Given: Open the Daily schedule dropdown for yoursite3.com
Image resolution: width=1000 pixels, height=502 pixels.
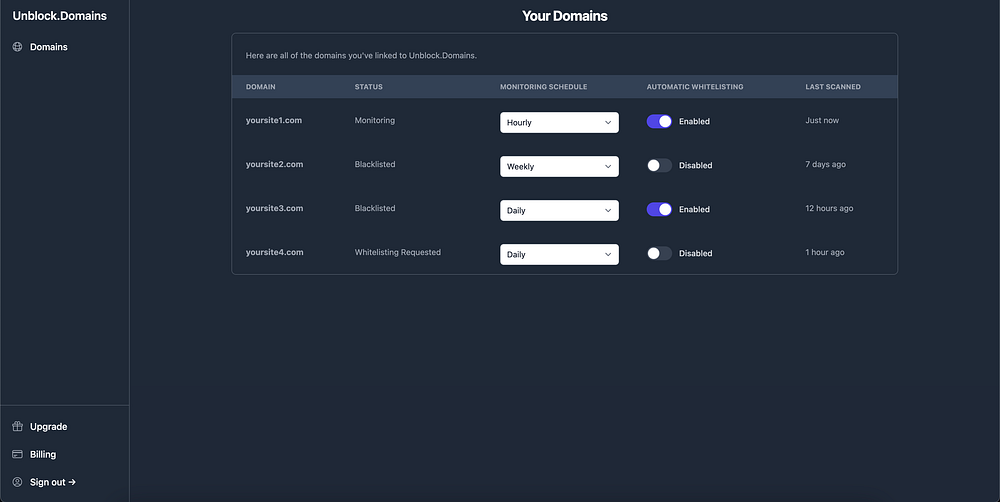Looking at the screenshot, I should pos(559,210).
